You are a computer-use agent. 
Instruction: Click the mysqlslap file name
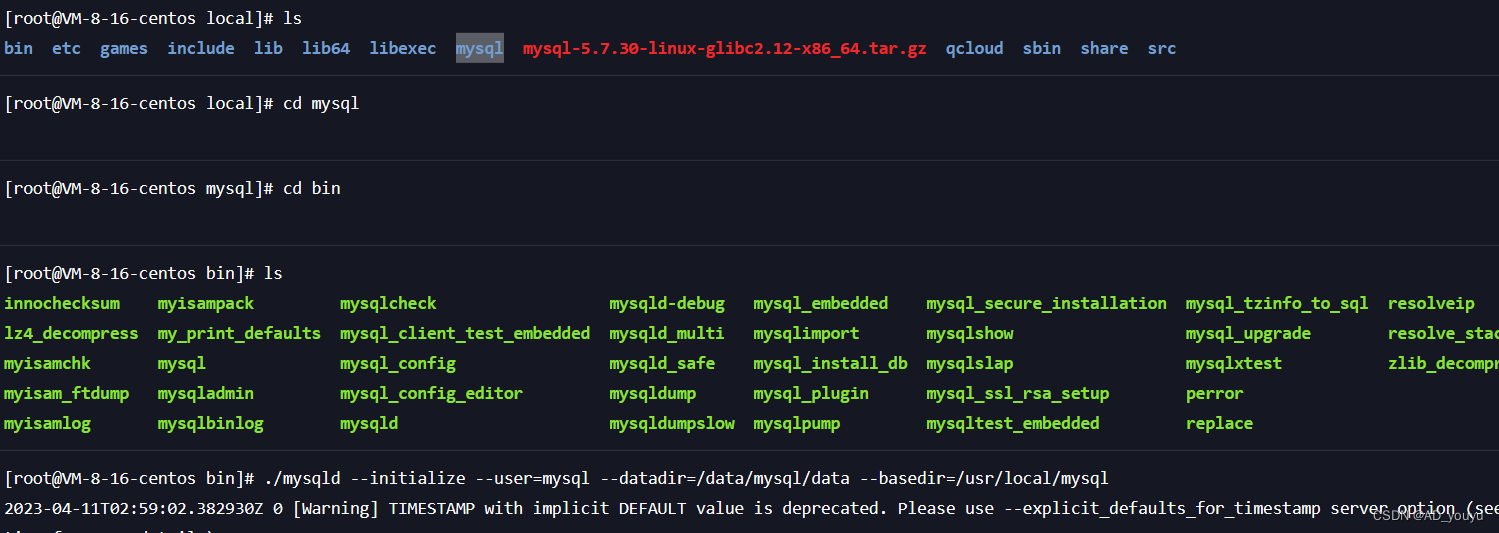click(x=970, y=363)
